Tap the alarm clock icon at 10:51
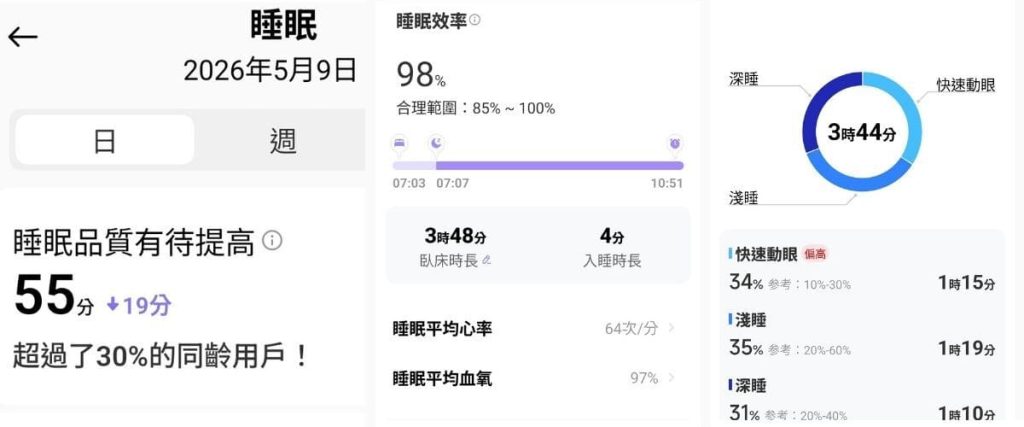Image resolution: width=1024 pixels, height=427 pixels. pos(675,142)
